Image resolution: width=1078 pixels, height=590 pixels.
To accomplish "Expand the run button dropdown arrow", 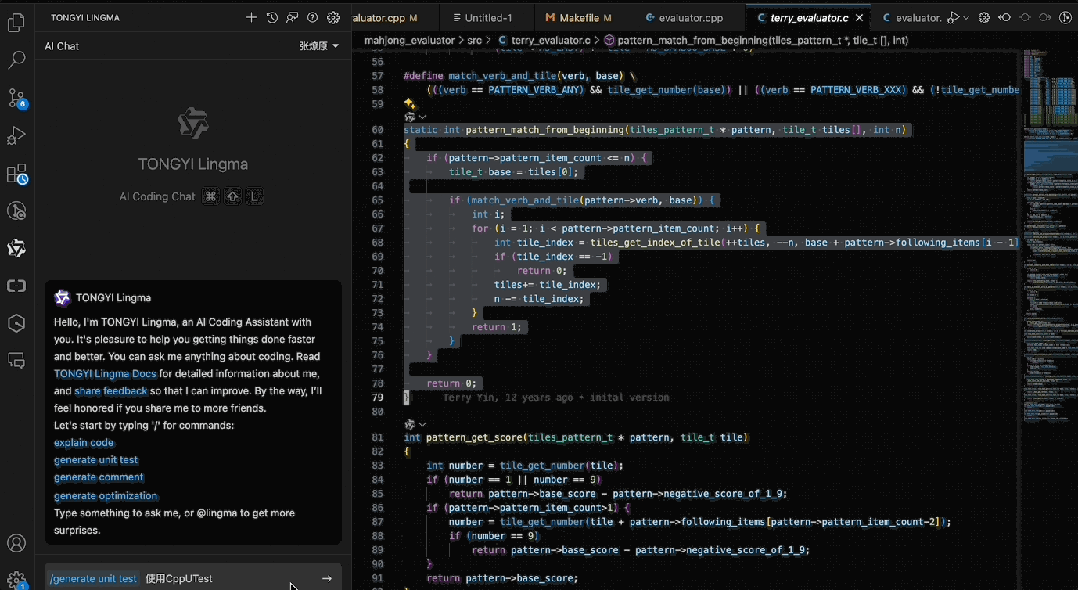I will 966,18.
